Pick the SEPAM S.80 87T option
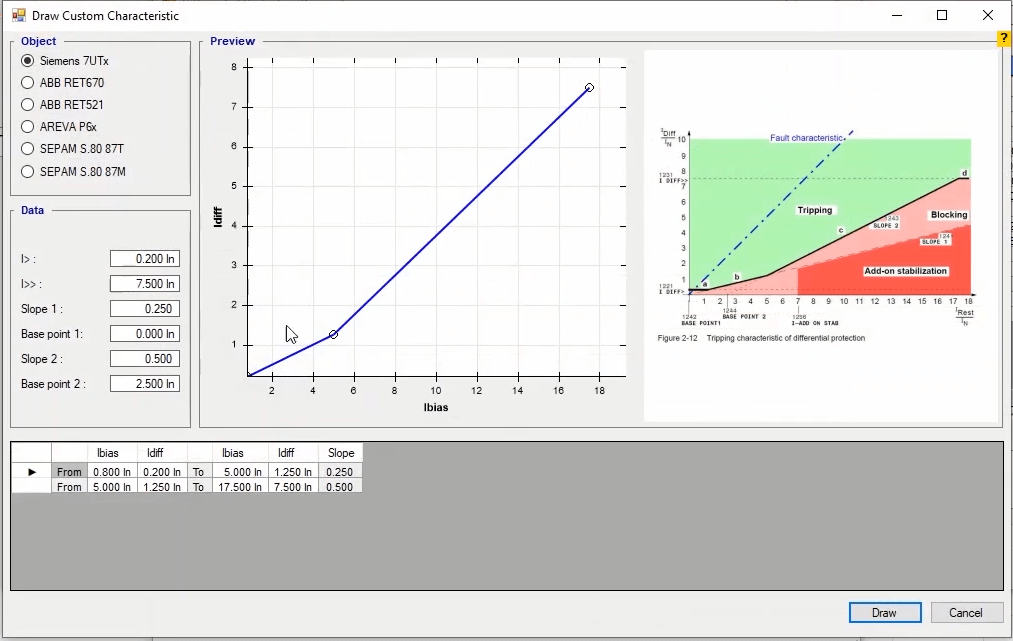 click(x=28, y=149)
